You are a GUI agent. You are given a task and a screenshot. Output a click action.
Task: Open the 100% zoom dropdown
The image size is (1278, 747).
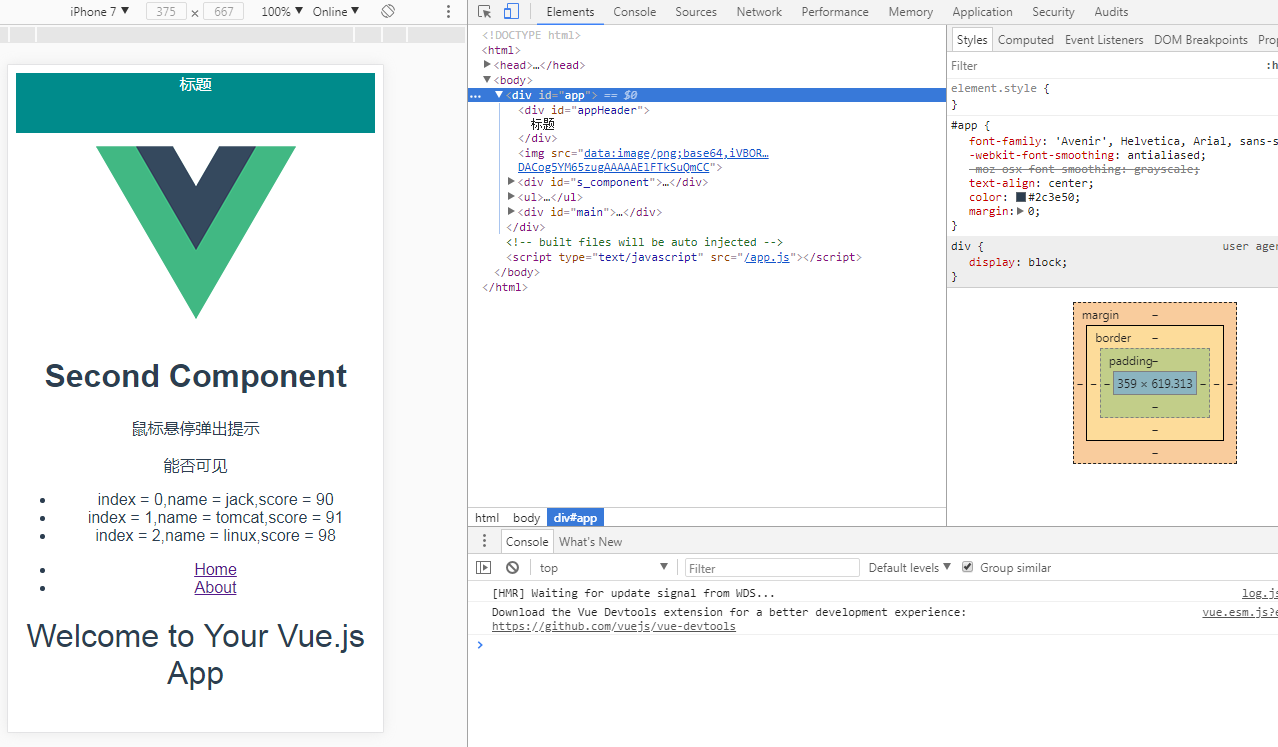(x=281, y=12)
